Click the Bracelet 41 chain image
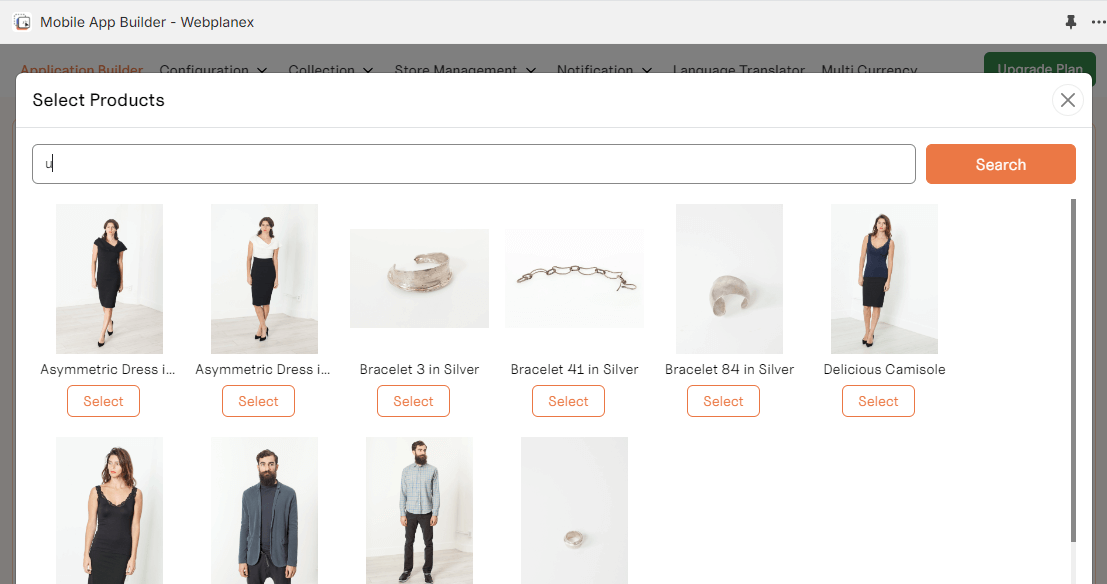Viewport: 1107px width, 584px height. [574, 278]
